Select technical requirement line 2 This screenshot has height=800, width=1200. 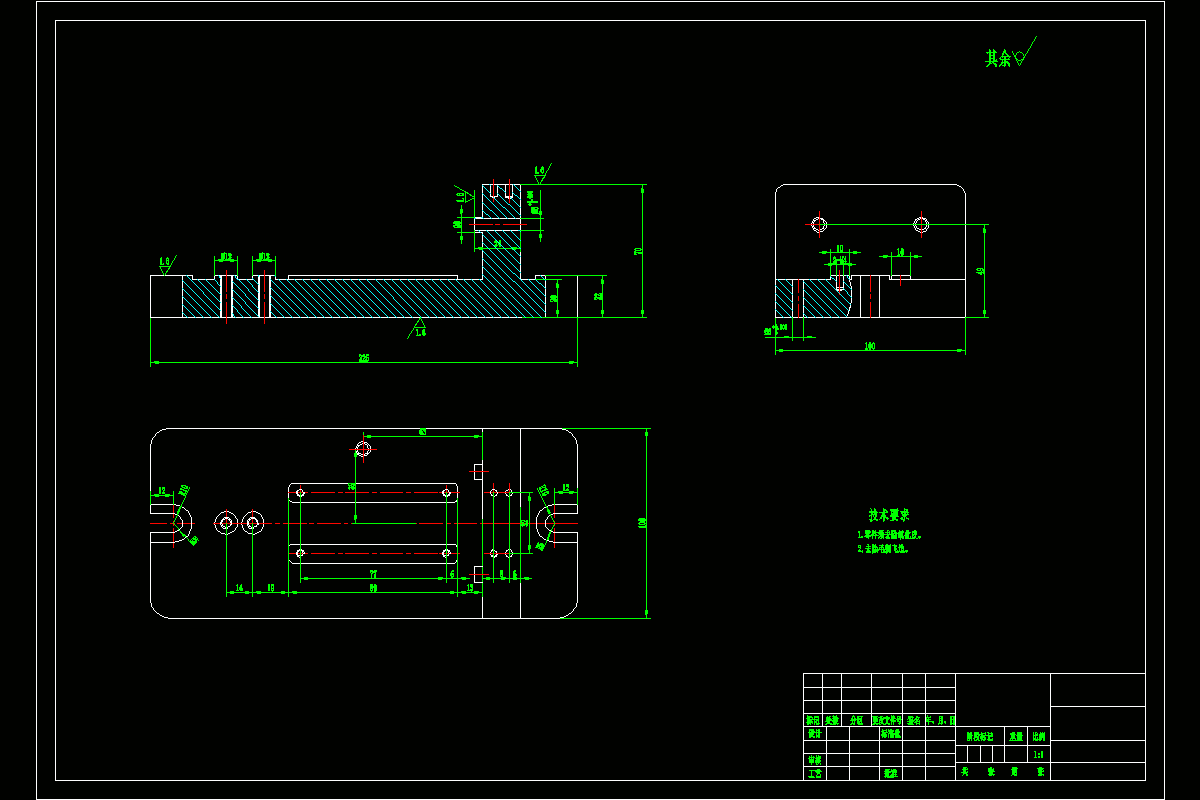coord(882,549)
